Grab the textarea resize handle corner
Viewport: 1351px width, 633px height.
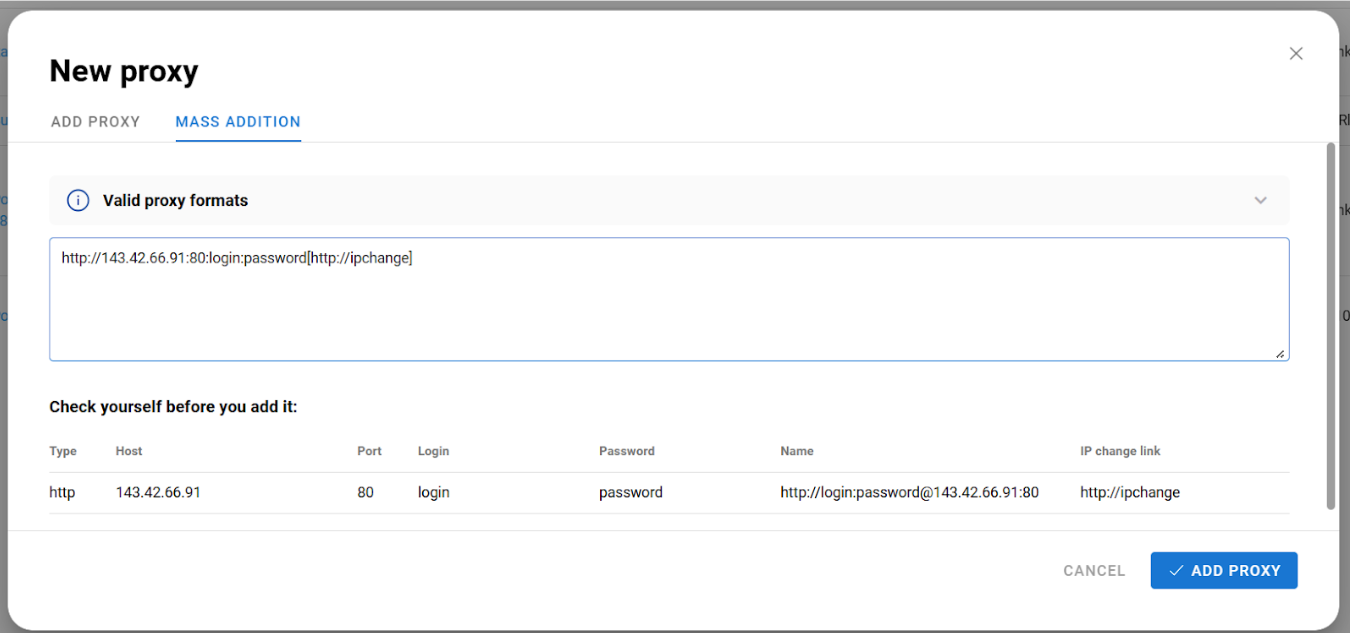tap(1280, 353)
